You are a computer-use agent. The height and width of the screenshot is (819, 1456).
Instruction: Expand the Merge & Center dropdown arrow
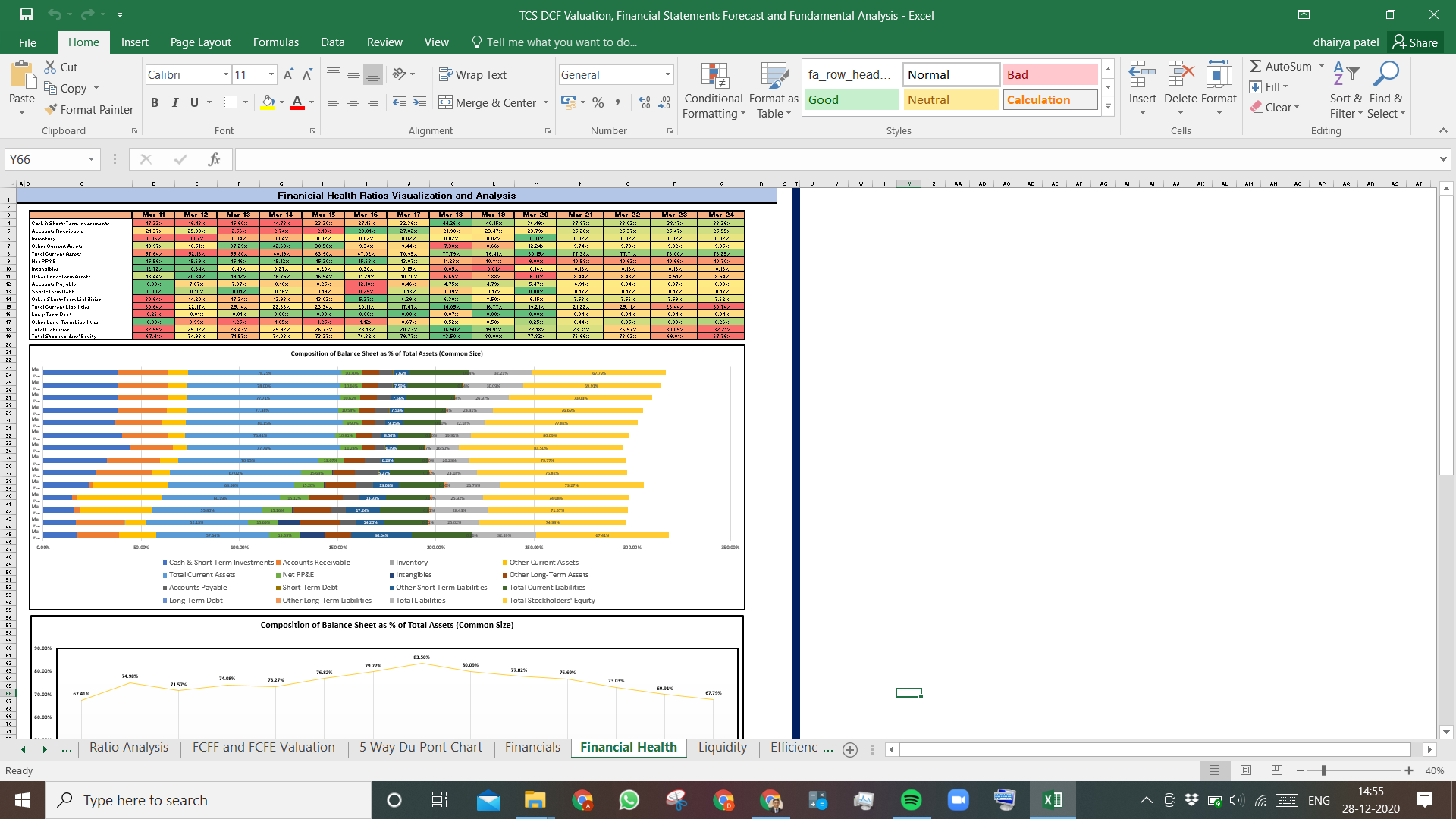546,102
